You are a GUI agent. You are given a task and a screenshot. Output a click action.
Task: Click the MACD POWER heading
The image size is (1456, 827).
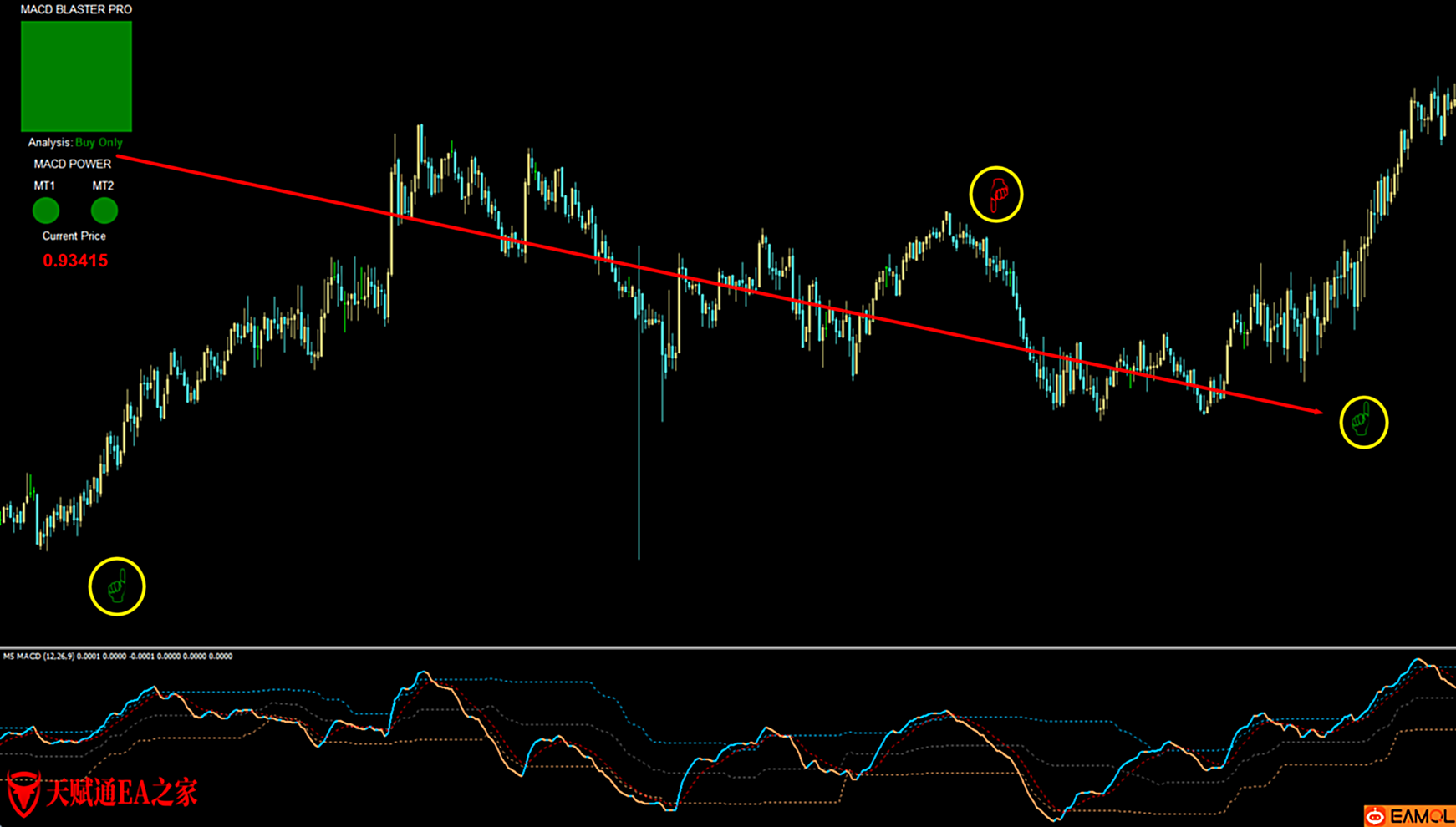pos(73,164)
